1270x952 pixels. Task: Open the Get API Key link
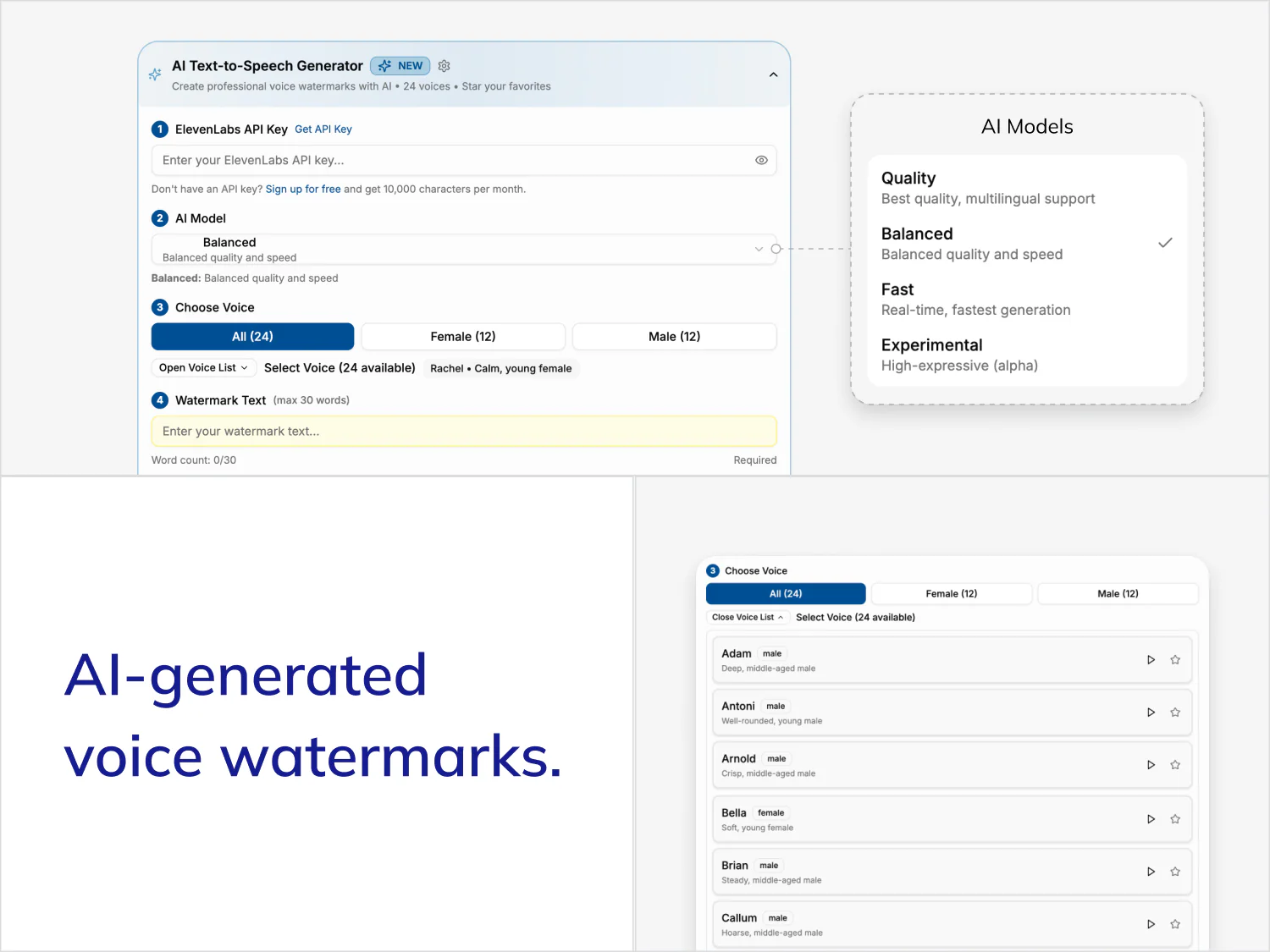(x=323, y=129)
